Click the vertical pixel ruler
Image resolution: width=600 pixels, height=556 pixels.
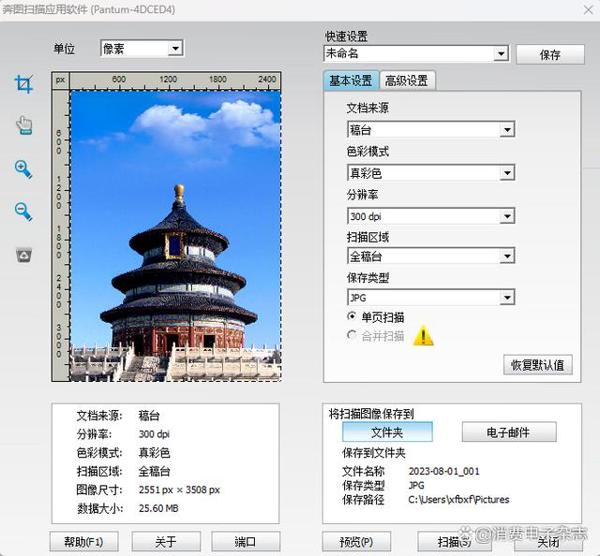click(x=60, y=236)
